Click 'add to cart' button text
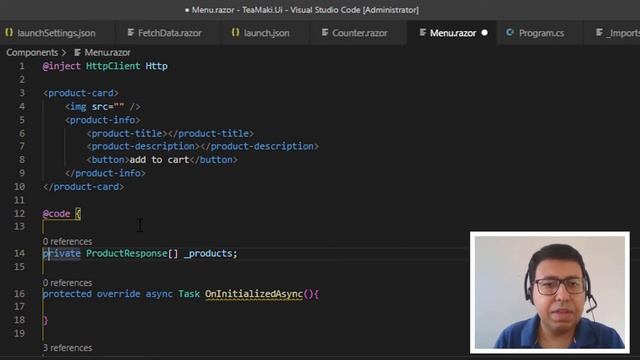 [x=159, y=160]
